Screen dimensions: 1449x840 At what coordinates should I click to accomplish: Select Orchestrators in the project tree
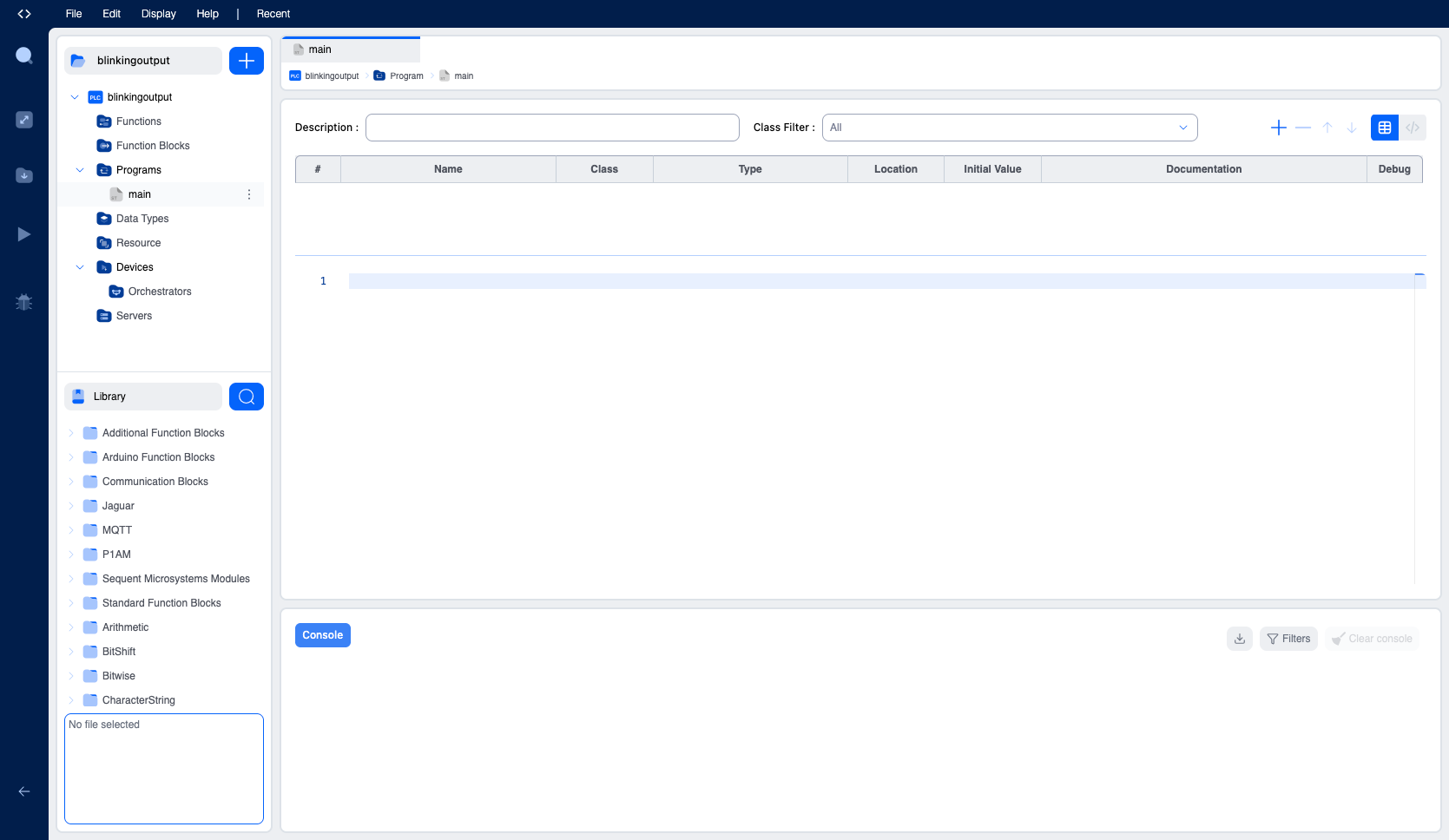click(x=160, y=292)
